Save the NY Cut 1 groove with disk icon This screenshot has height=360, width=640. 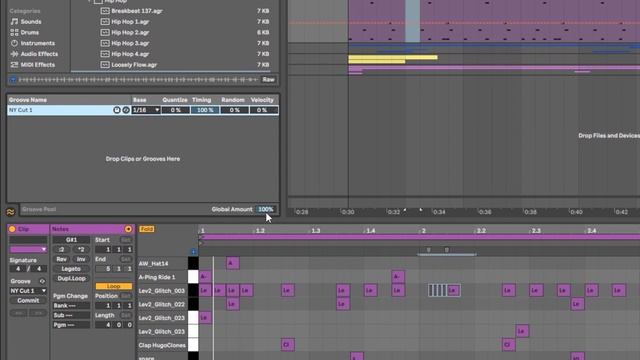(117, 110)
